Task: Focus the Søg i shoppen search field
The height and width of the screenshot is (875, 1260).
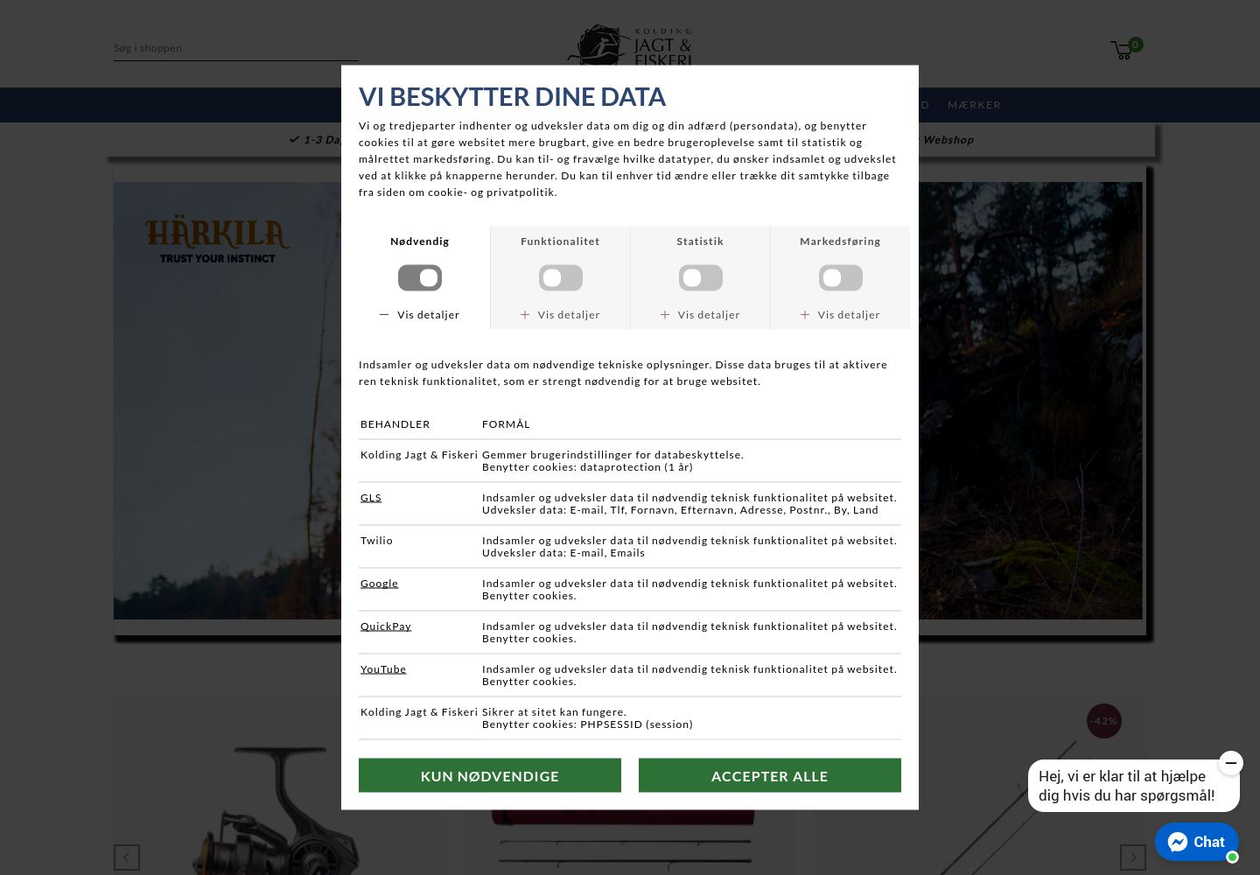Action: pos(236,48)
